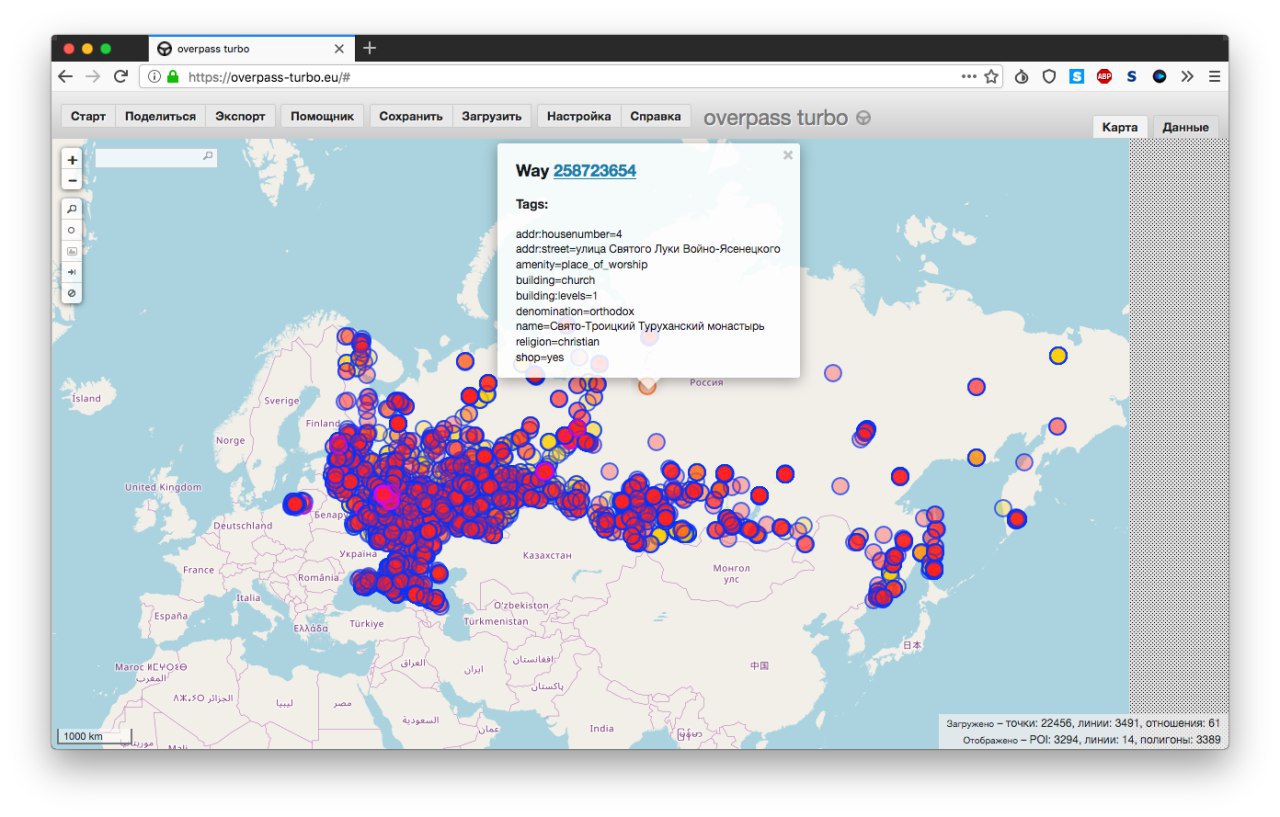Open the Экспорт dialog
Screen dimensions: 1280x817
[240, 116]
